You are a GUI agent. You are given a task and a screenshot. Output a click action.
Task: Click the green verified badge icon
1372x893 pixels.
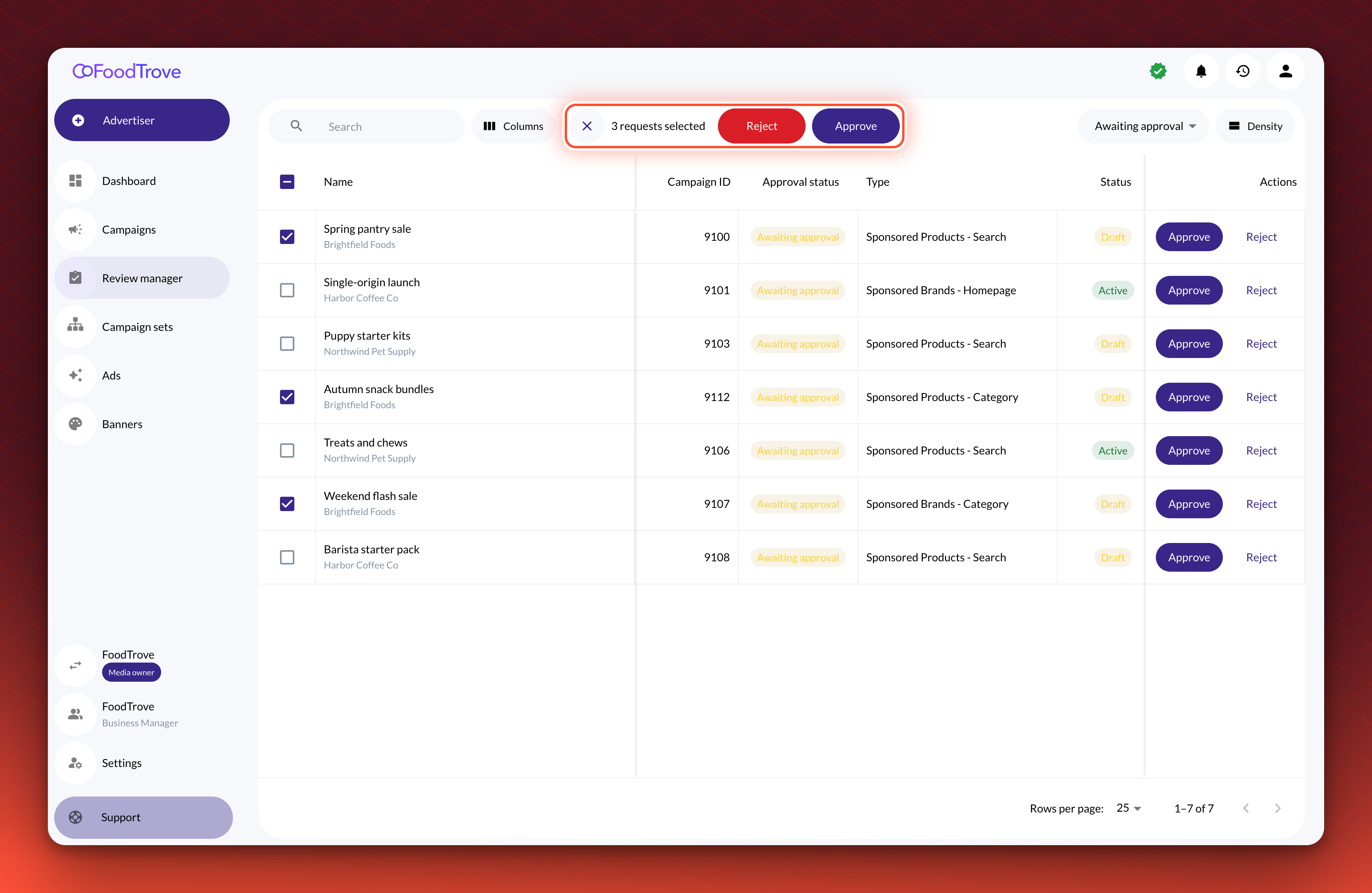click(1158, 71)
